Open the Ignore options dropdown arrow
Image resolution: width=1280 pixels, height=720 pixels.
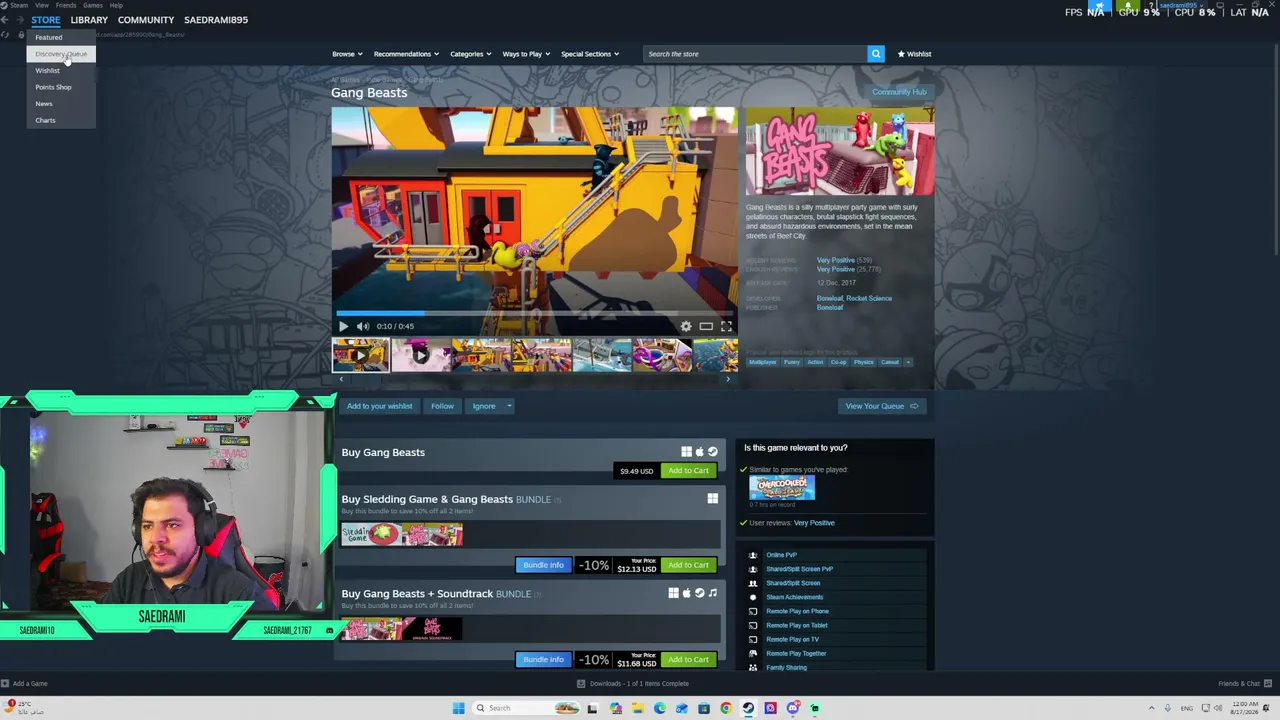click(x=509, y=406)
